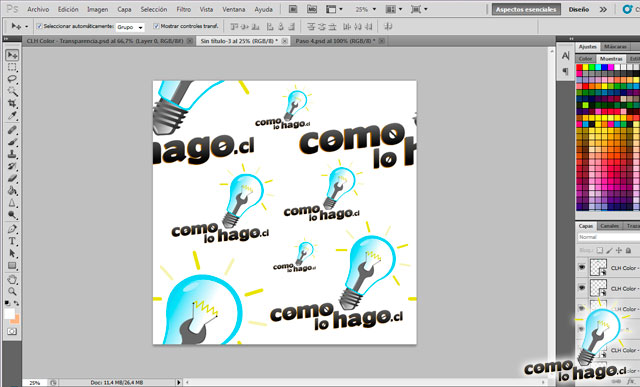Open the paragraph panel icon
This screenshot has height=387, width=640.
coord(565,71)
